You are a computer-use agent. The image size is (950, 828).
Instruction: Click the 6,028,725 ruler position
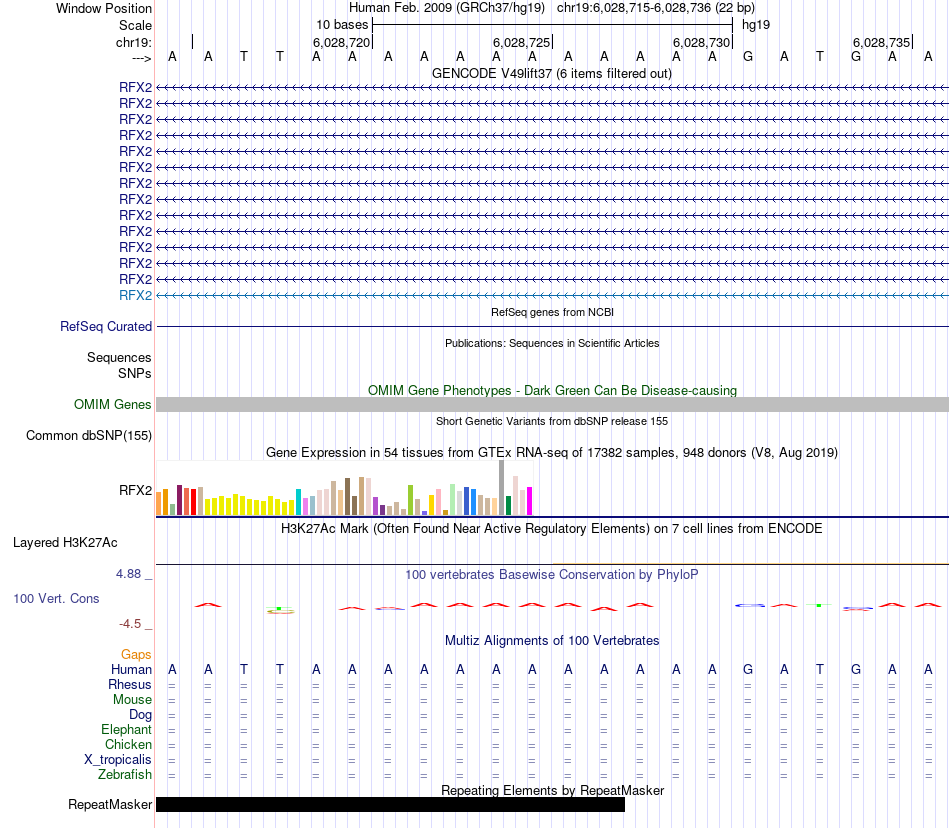click(x=521, y=43)
